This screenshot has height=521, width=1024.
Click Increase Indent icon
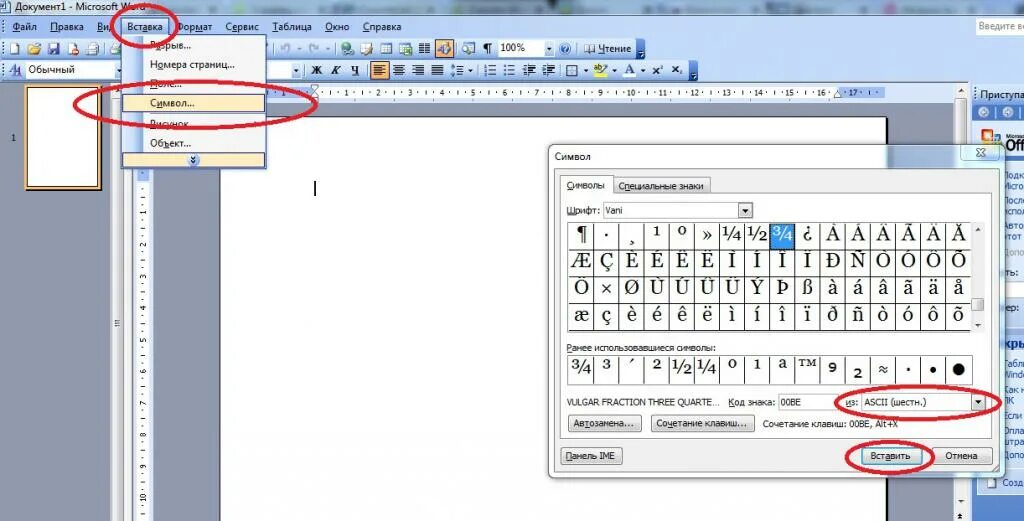tap(549, 70)
